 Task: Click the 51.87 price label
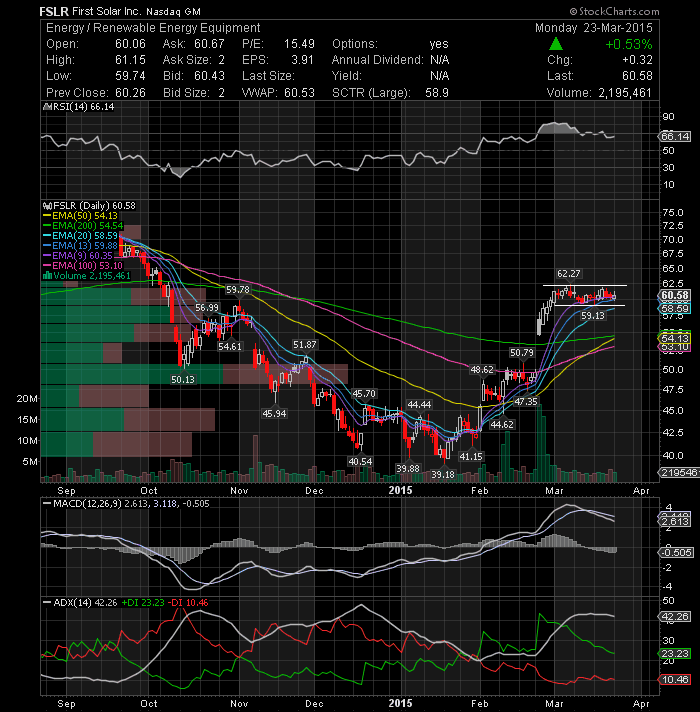point(304,345)
